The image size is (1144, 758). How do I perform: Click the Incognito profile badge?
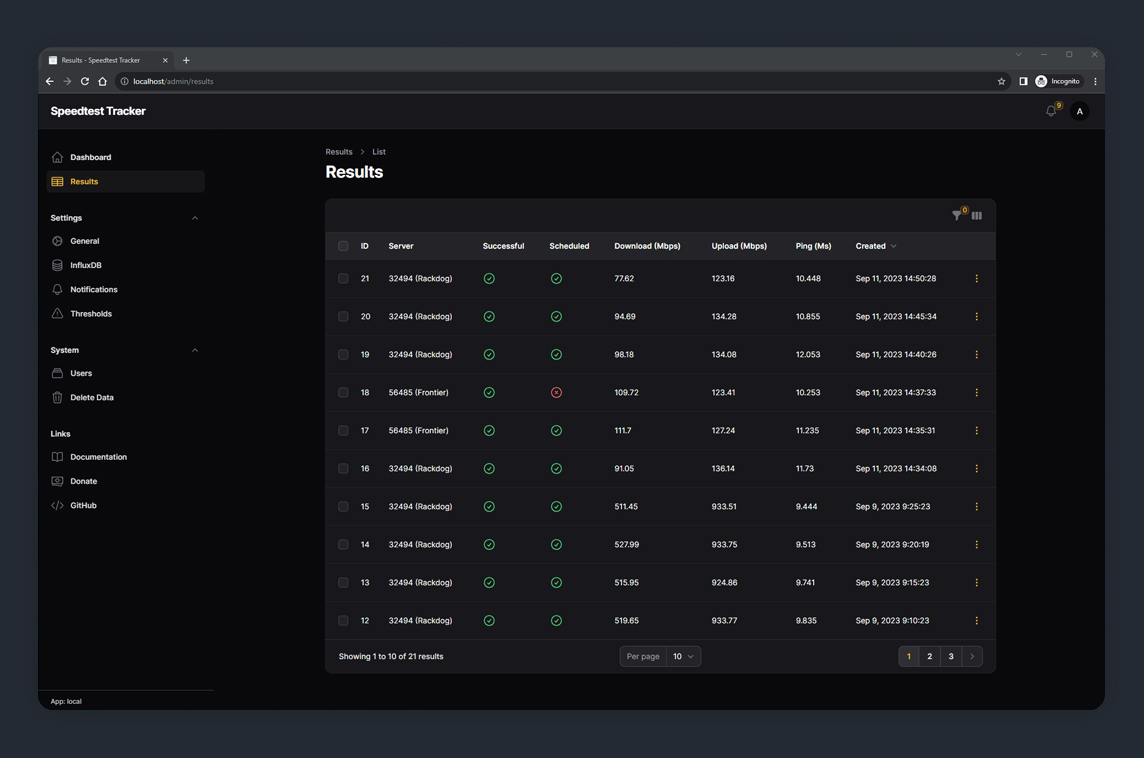(x=1058, y=81)
